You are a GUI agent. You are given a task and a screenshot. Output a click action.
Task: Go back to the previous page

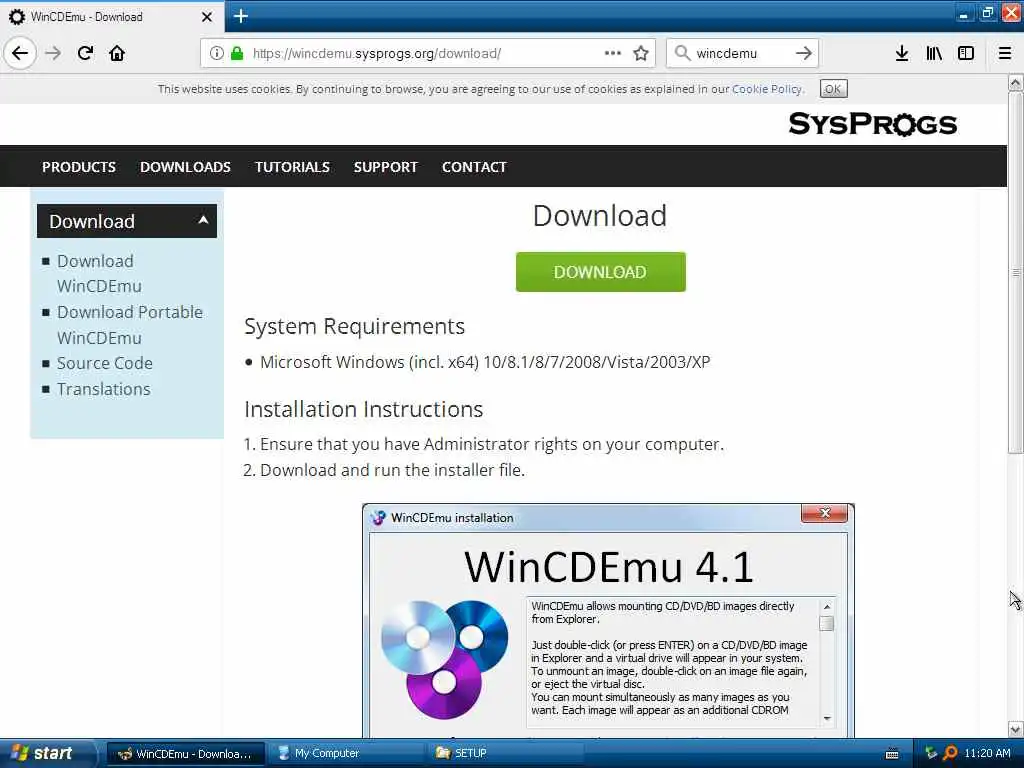(x=20, y=53)
